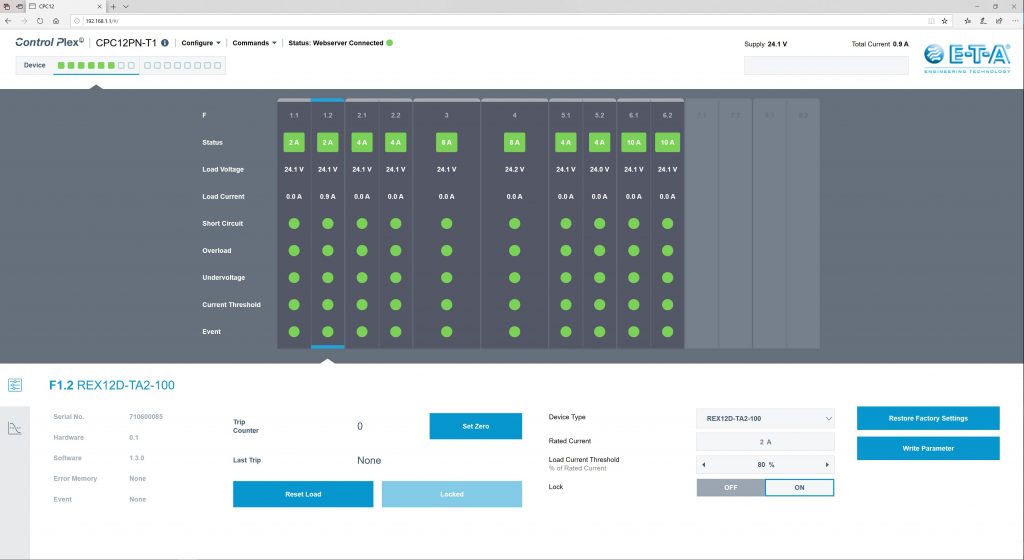Viewport: 1024px width, 560px height.
Task: Click the browser home icon
Action: pyautogui.click(x=55, y=20)
